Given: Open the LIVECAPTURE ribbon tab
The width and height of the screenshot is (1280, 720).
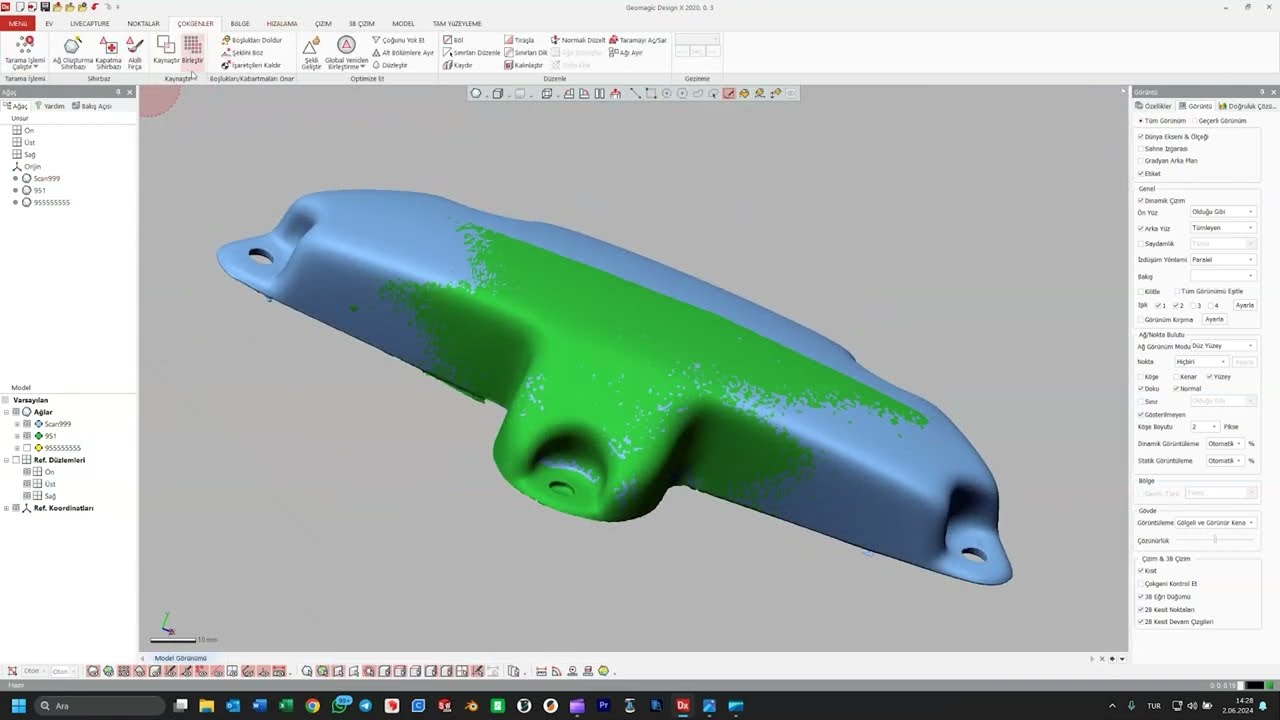Looking at the screenshot, I should click(90, 23).
